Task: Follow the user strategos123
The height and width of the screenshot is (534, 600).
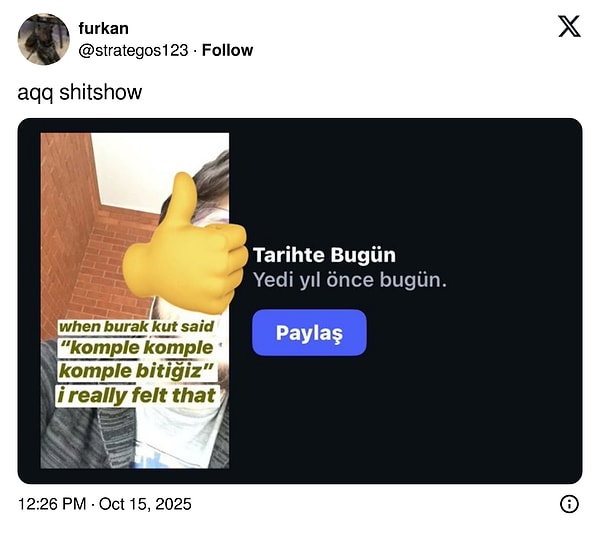Action: (x=227, y=50)
